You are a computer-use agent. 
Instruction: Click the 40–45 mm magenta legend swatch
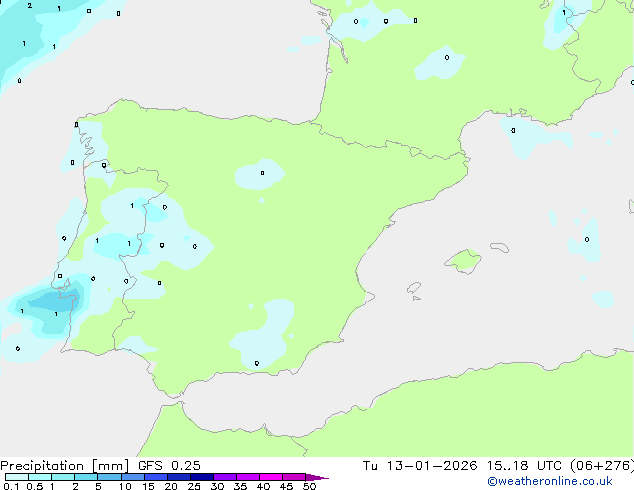pos(271,477)
